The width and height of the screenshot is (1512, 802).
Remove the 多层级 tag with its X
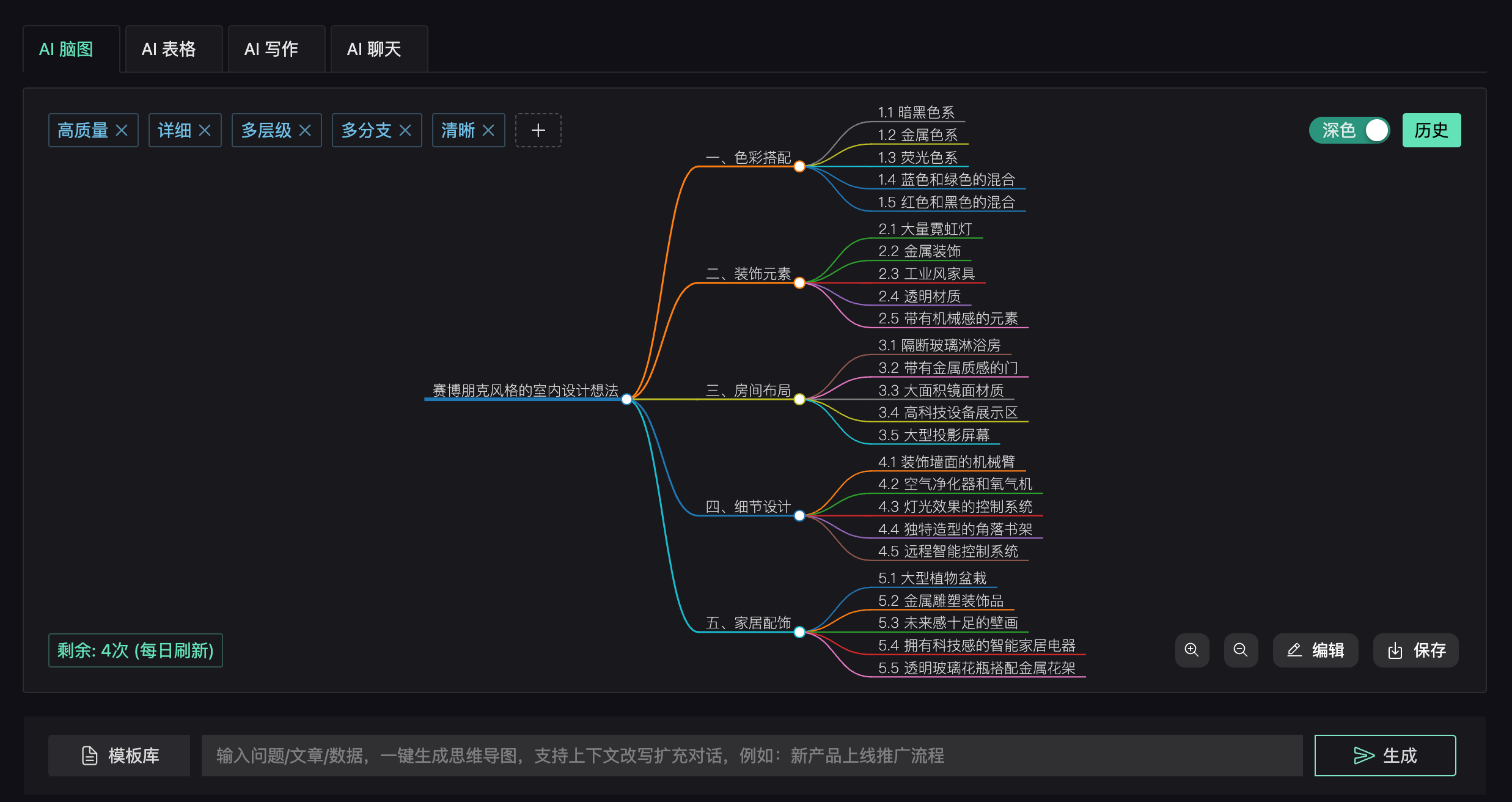pyautogui.click(x=305, y=130)
